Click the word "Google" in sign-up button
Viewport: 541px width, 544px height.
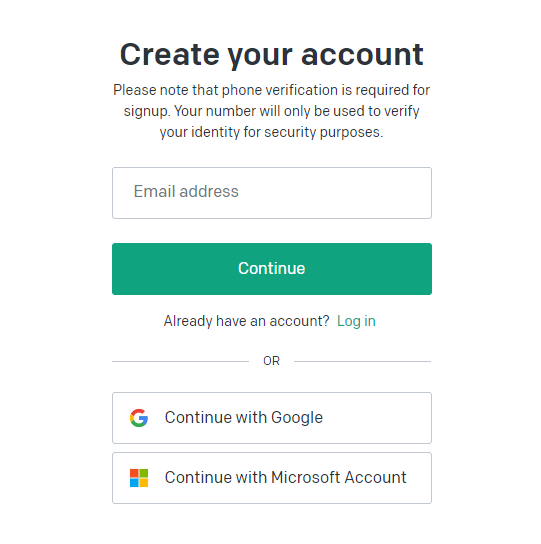297,418
